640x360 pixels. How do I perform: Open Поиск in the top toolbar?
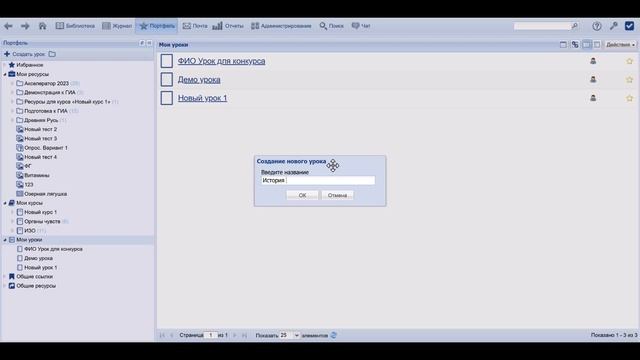(x=331, y=26)
